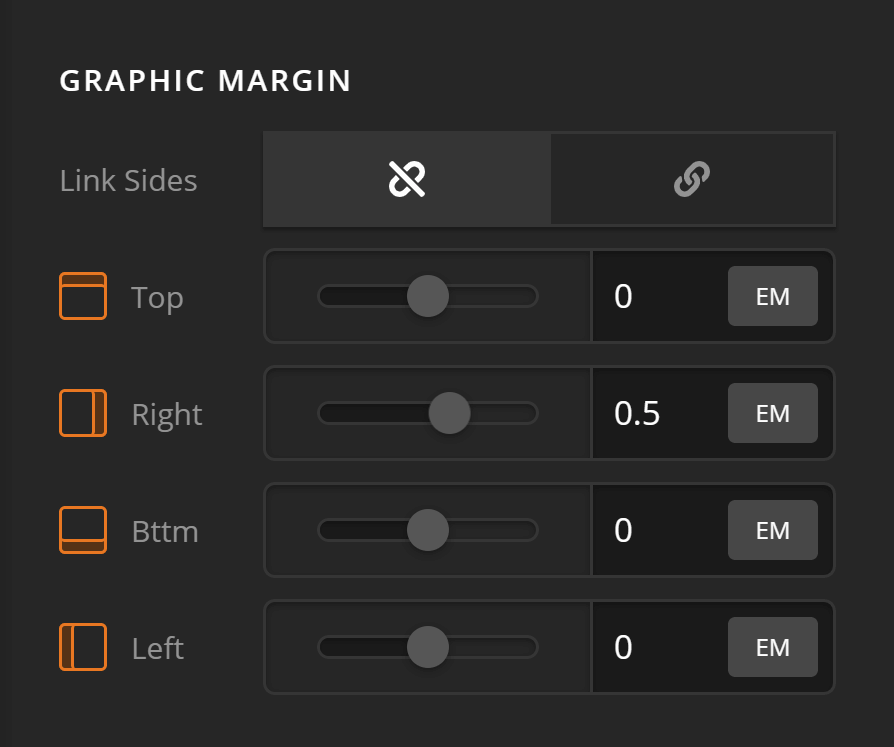894x747 pixels.
Task: Click the Left margin slider handle
Action: click(x=428, y=647)
